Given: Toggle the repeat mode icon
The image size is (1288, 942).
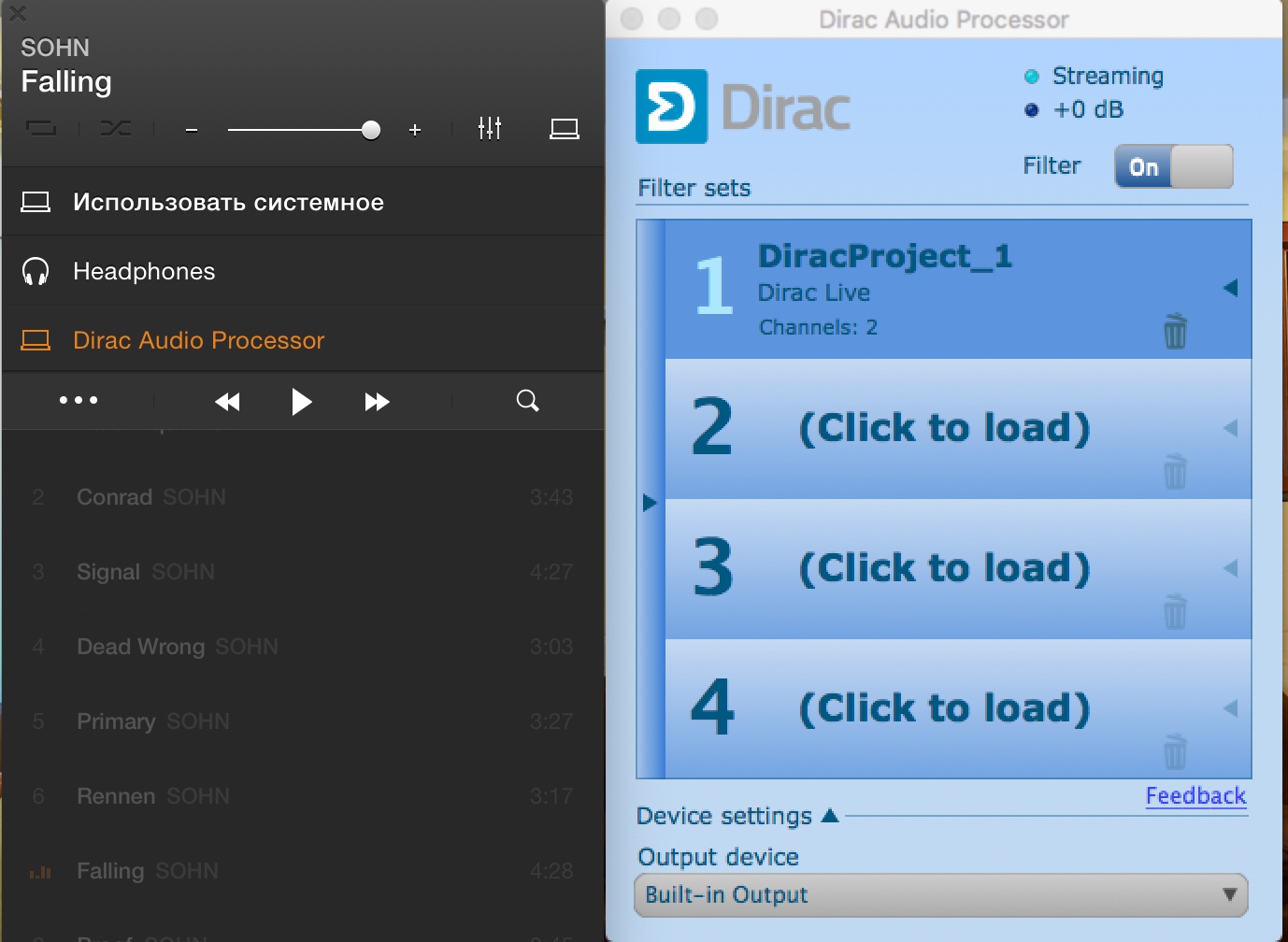Looking at the screenshot, I should click(x=41, y=129).
